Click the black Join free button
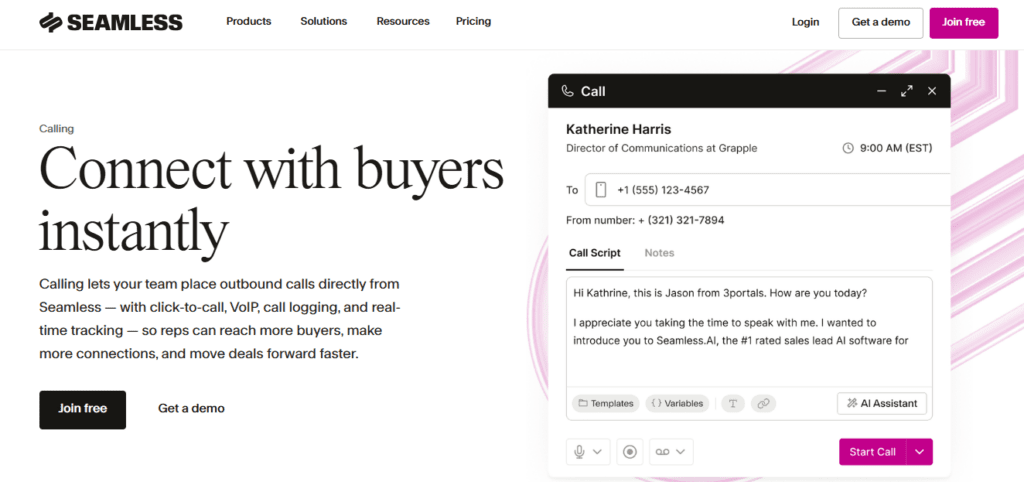 (x=83, y=409)
